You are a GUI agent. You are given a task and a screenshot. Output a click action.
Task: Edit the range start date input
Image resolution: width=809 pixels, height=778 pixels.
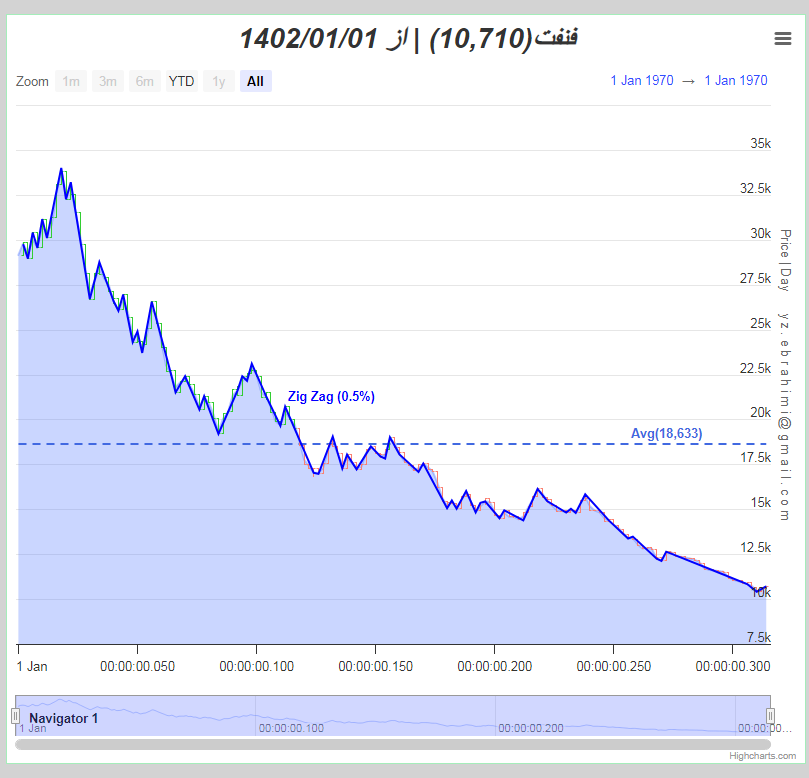[x=642, y=80]
